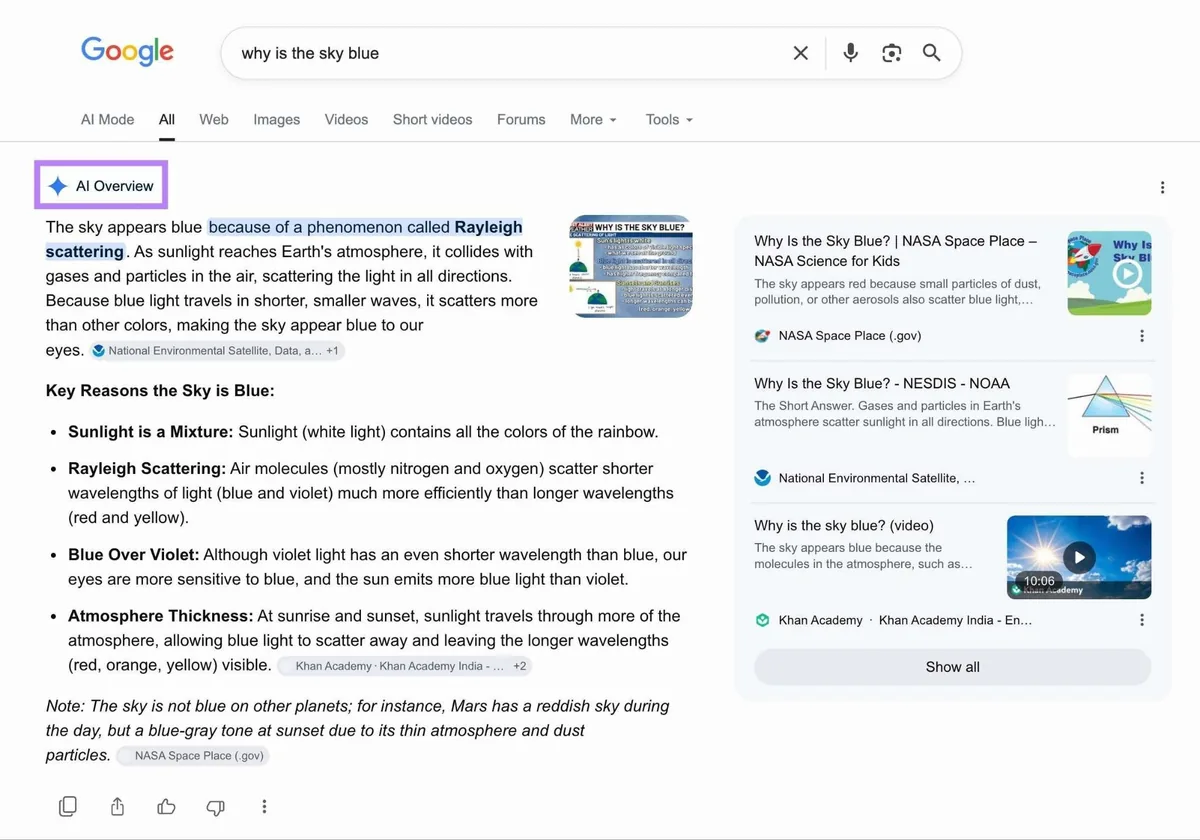Open Search by image camera icon
1200x840 pixels.
click(892, 53)
